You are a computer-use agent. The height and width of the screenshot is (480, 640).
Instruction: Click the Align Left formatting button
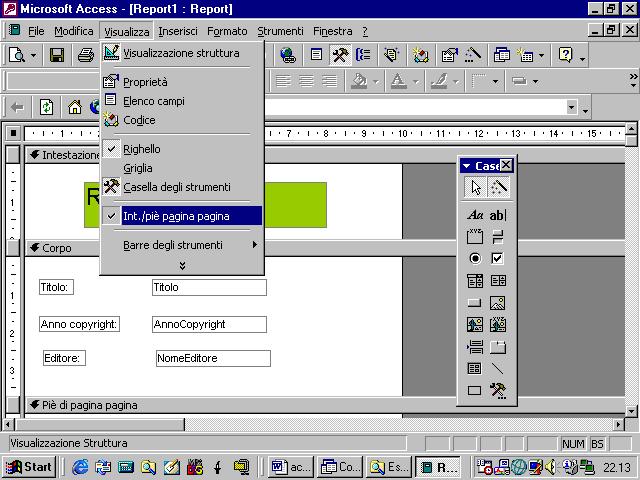(283, 81)
